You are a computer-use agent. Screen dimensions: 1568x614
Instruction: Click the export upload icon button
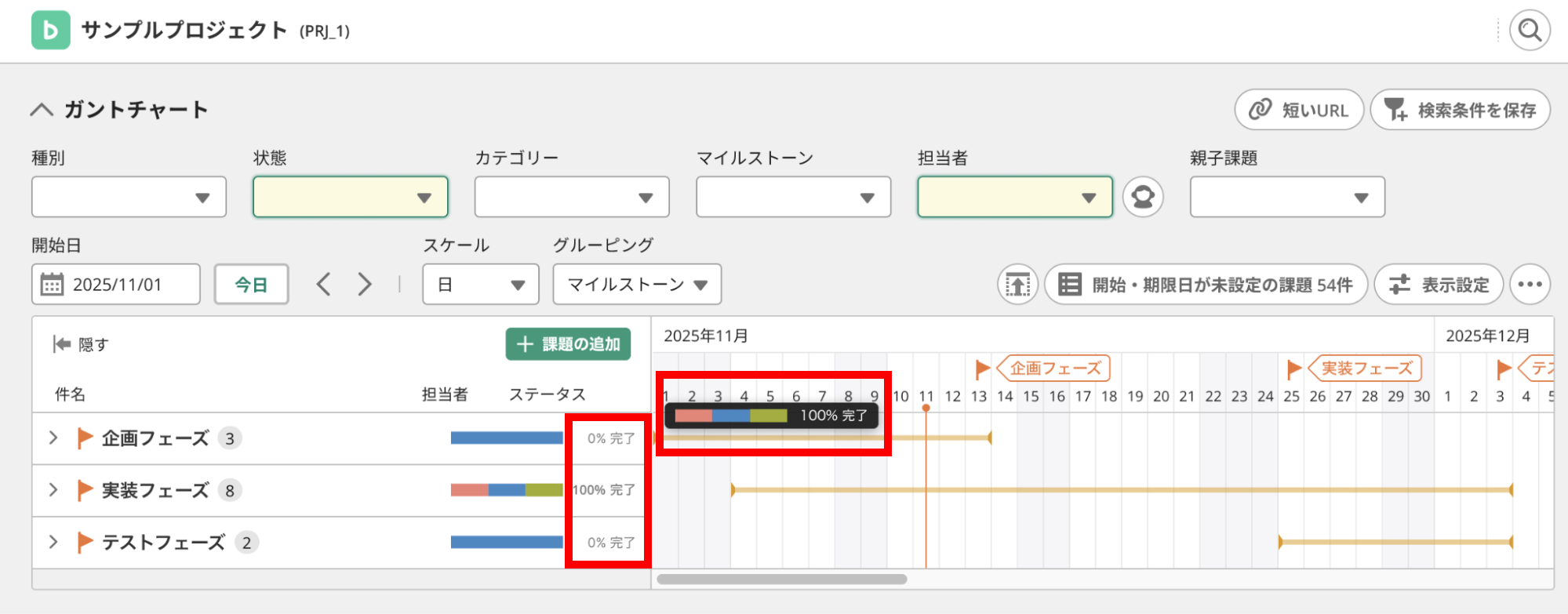[x=1018, y=284]
